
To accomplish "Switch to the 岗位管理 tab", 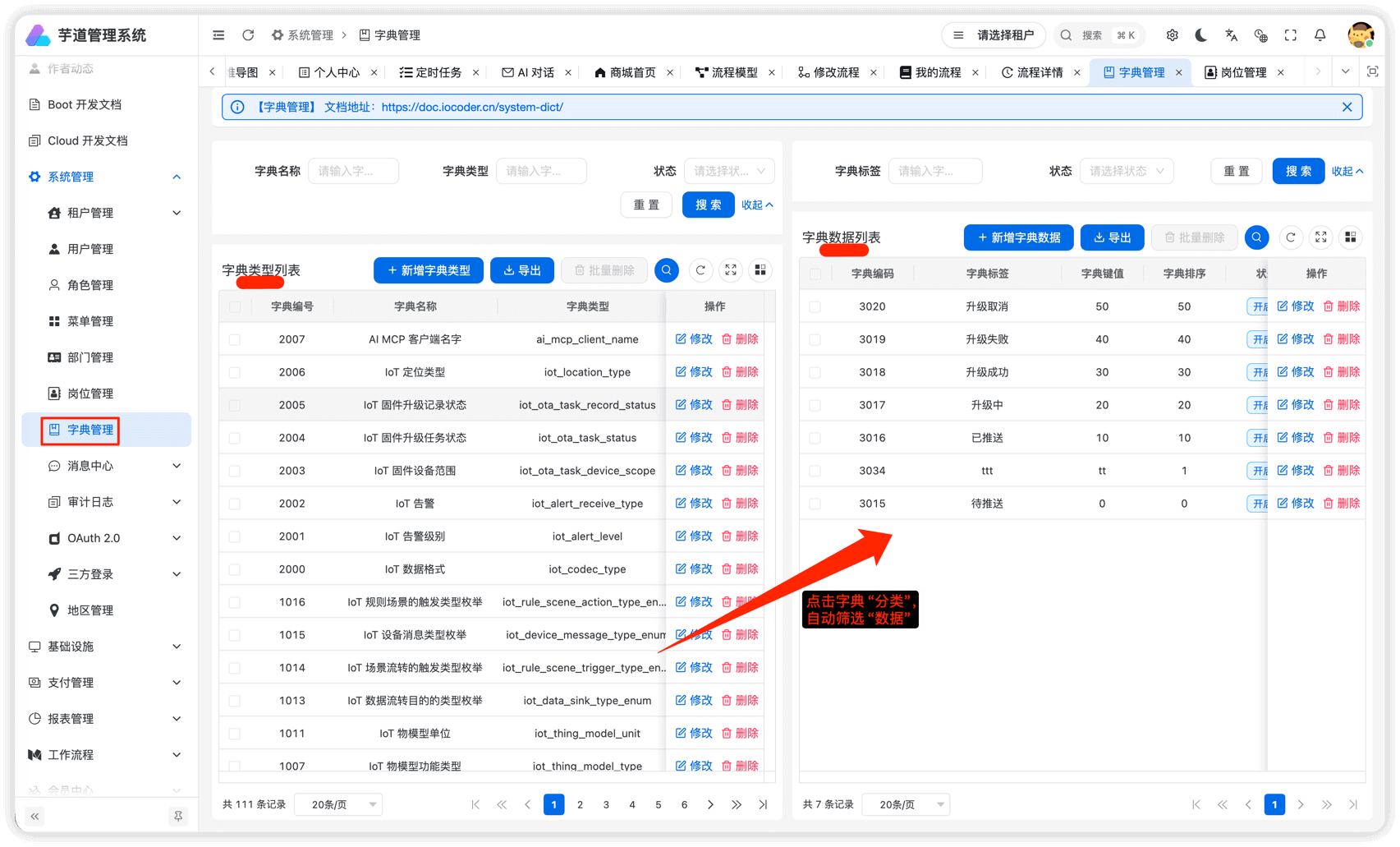I will tap(1242, 71).
